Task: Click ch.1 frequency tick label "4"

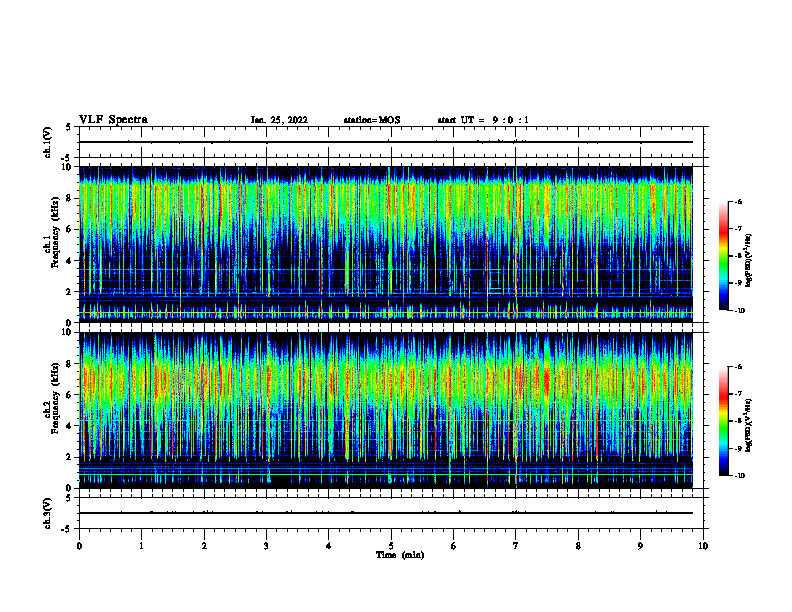Action: tap(70, 261)
